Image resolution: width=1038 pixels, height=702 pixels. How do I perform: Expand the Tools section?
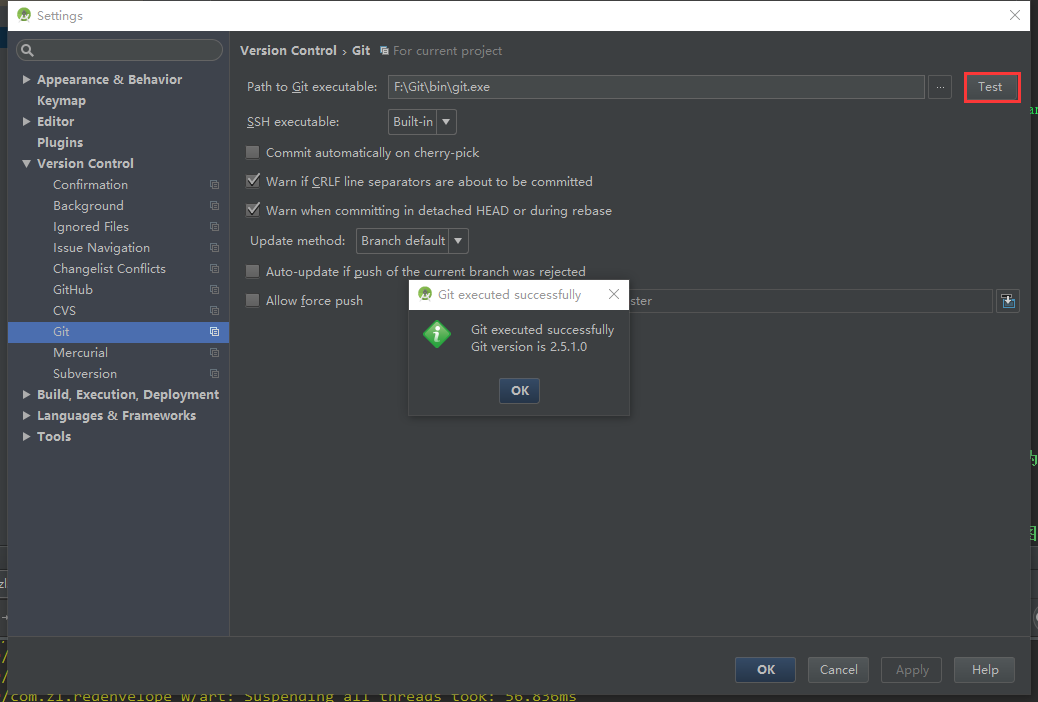(x=26, y=436)
